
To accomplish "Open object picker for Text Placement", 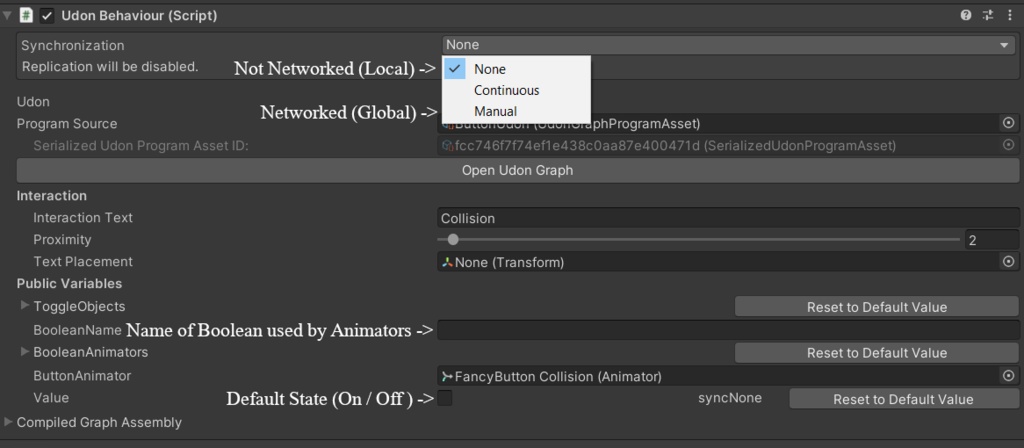I will click(x=1008, y=262).
